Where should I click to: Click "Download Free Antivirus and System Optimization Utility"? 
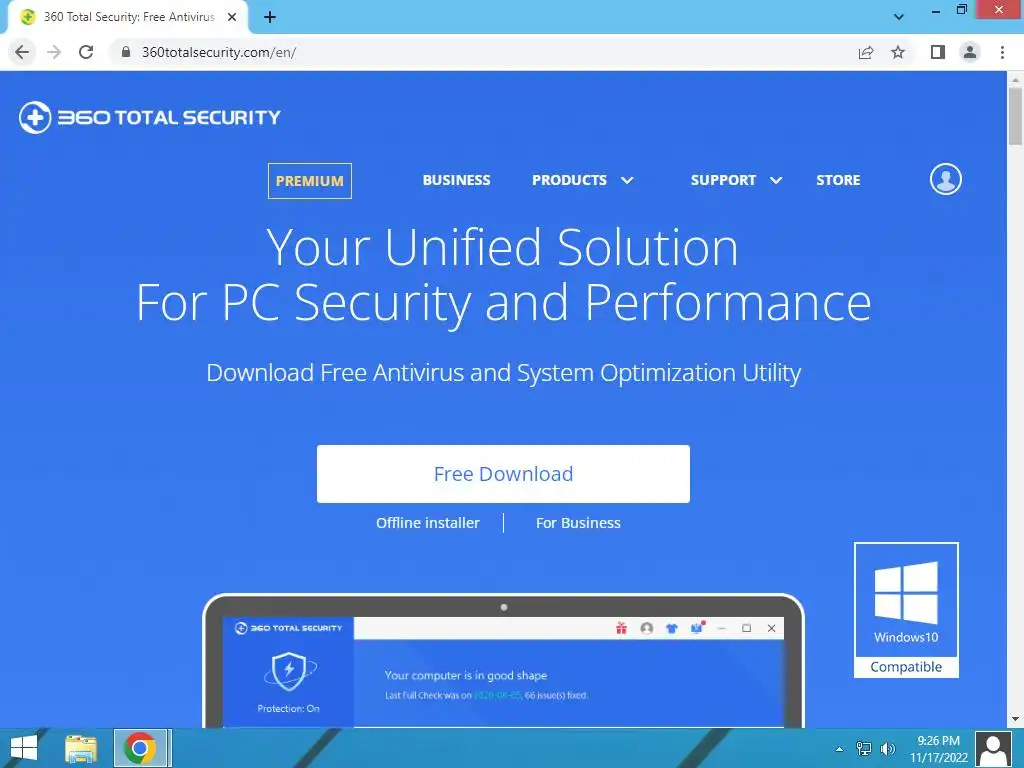click(x=504, y=373)
